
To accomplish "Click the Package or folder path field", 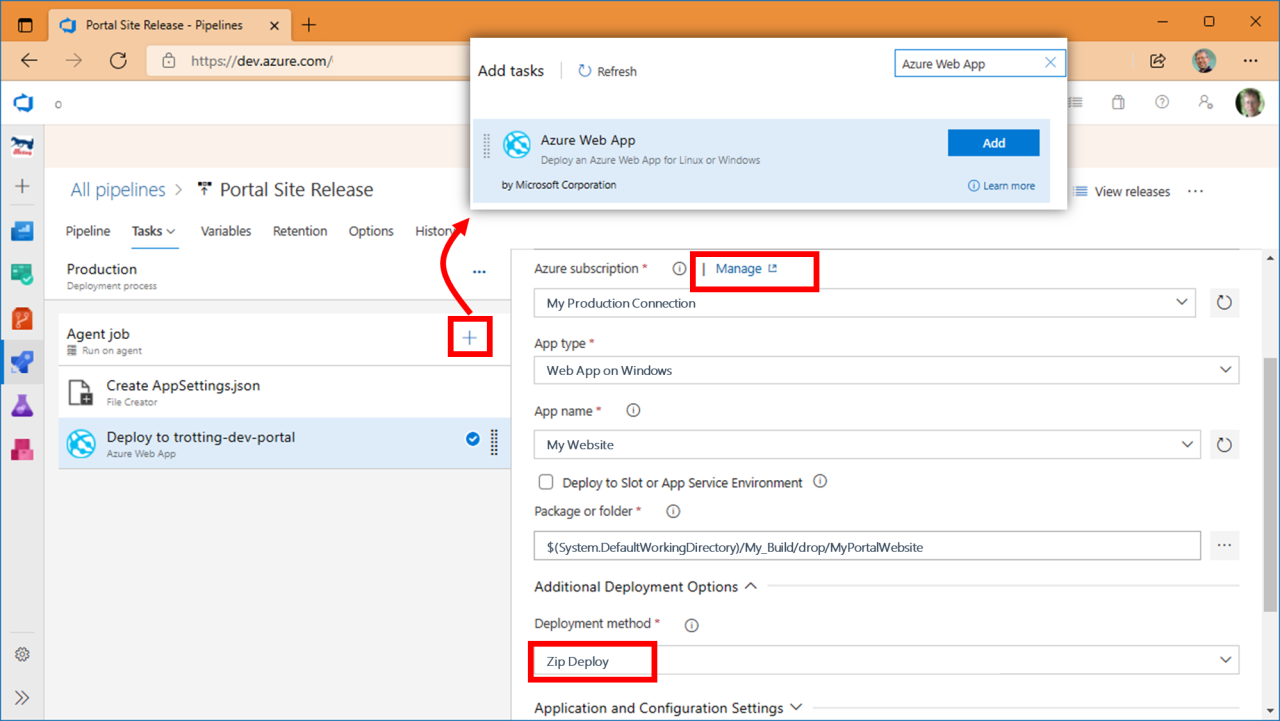I will pyautogui.click(x=867, y=546).
